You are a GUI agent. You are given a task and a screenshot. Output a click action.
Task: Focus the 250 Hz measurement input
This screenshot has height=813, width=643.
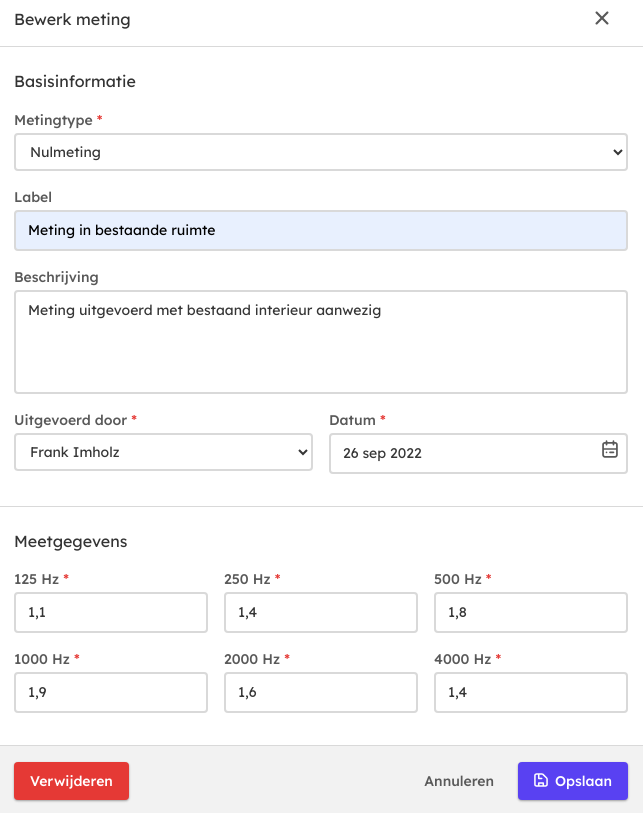point(320,613)
